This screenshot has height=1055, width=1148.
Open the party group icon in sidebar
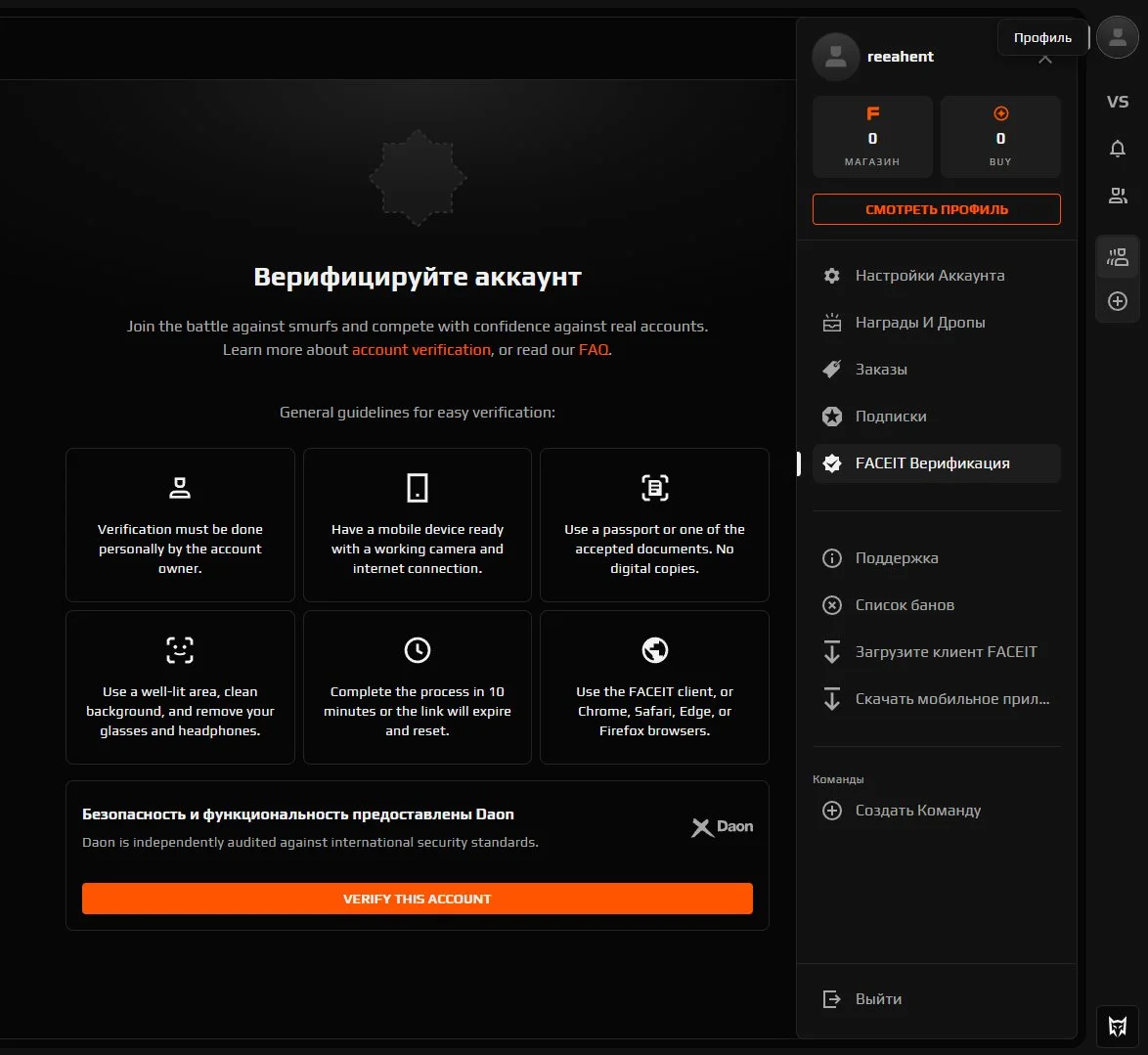coord(1118,257)
